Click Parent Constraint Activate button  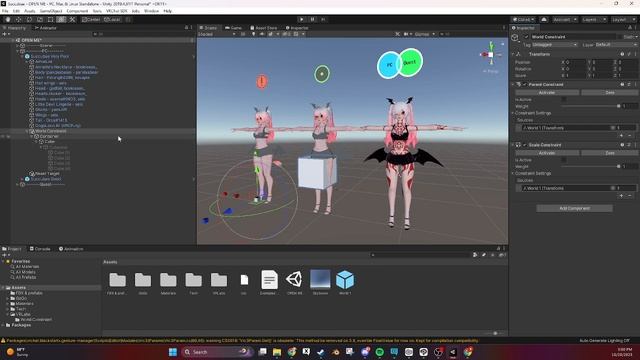point(547,93)
